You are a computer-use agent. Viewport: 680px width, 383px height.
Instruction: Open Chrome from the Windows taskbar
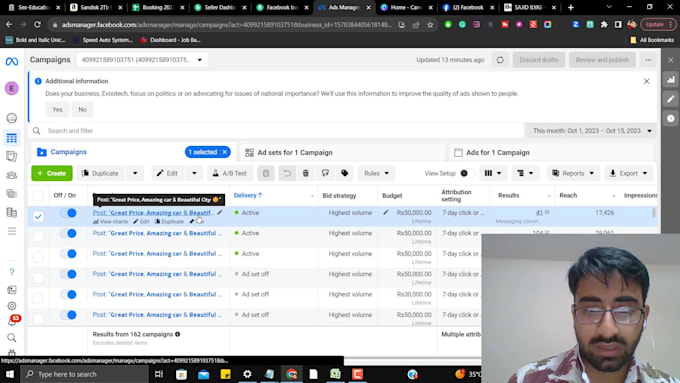tap(291, 374)
